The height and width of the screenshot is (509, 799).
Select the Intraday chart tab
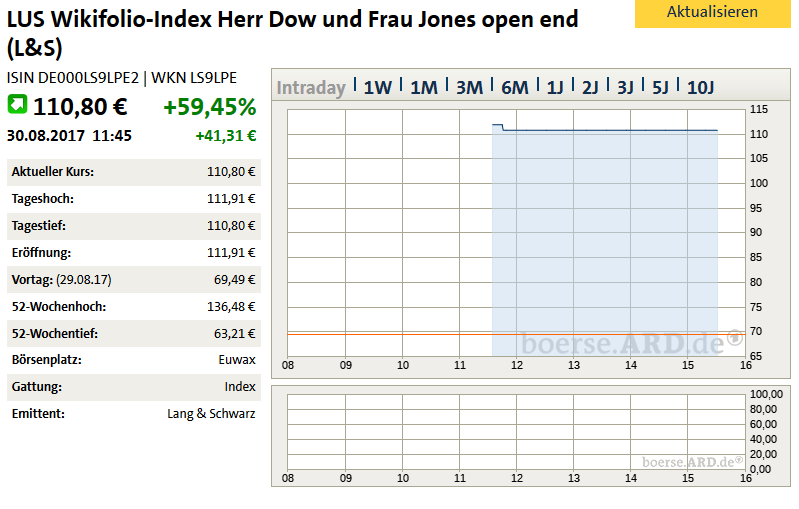click(311, 87)
